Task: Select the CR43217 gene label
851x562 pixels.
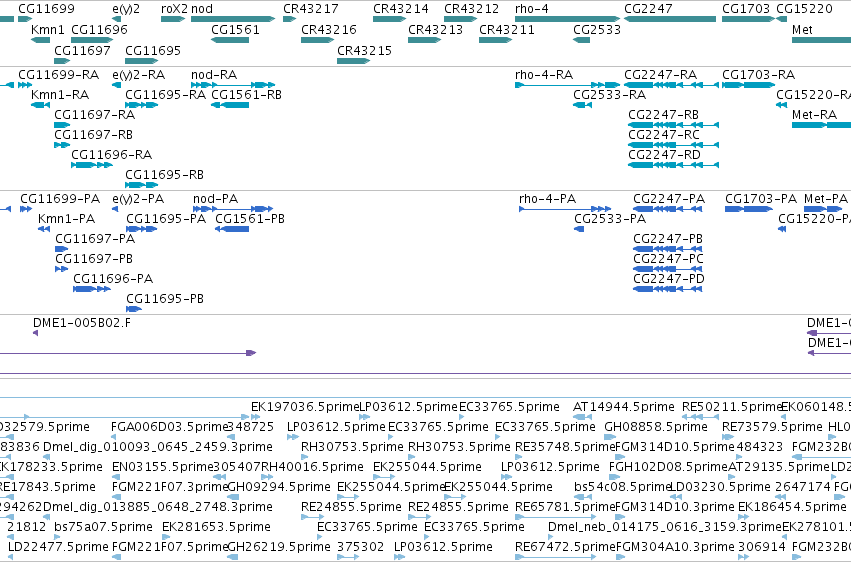Action: coord(310,9)
